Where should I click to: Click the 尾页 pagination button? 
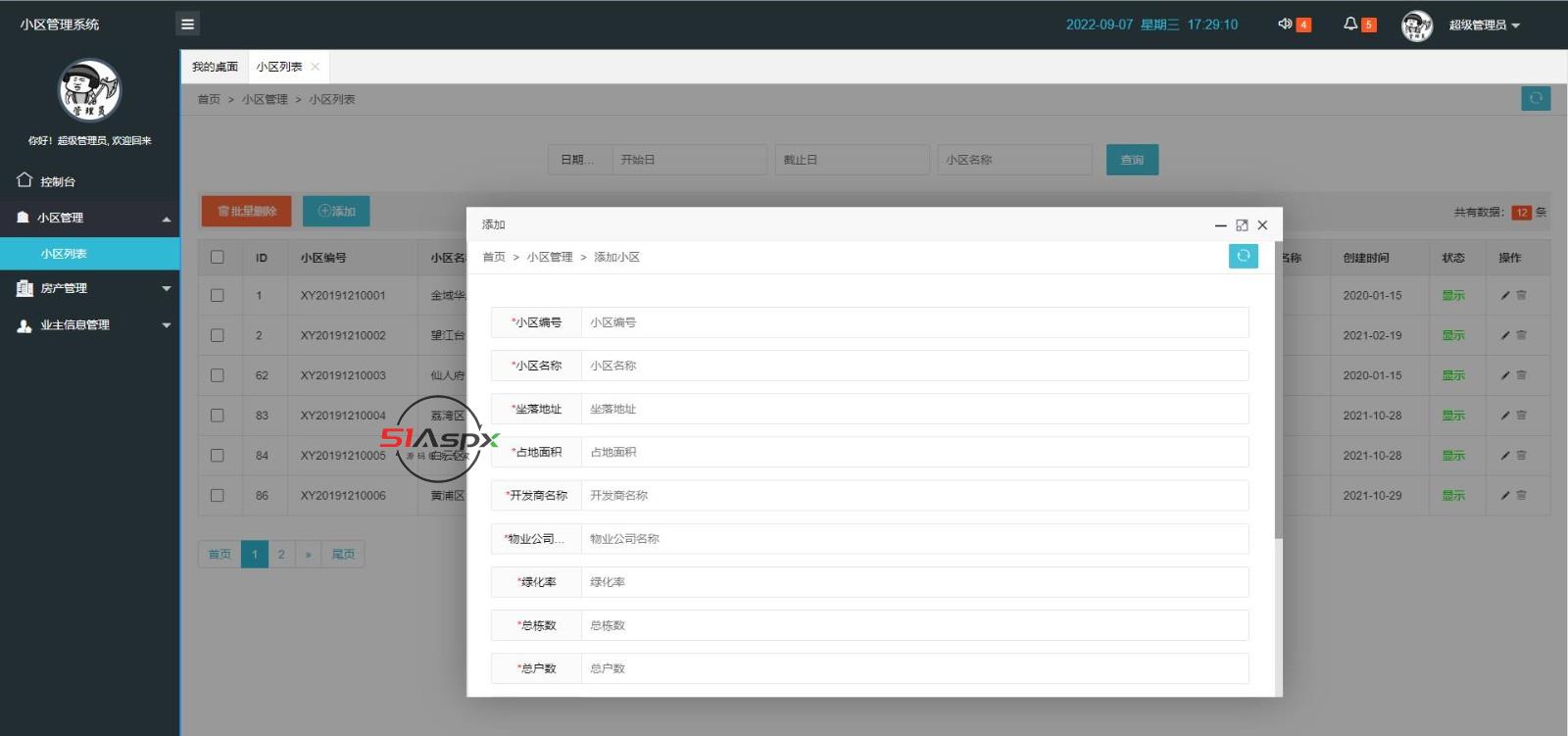343,554
